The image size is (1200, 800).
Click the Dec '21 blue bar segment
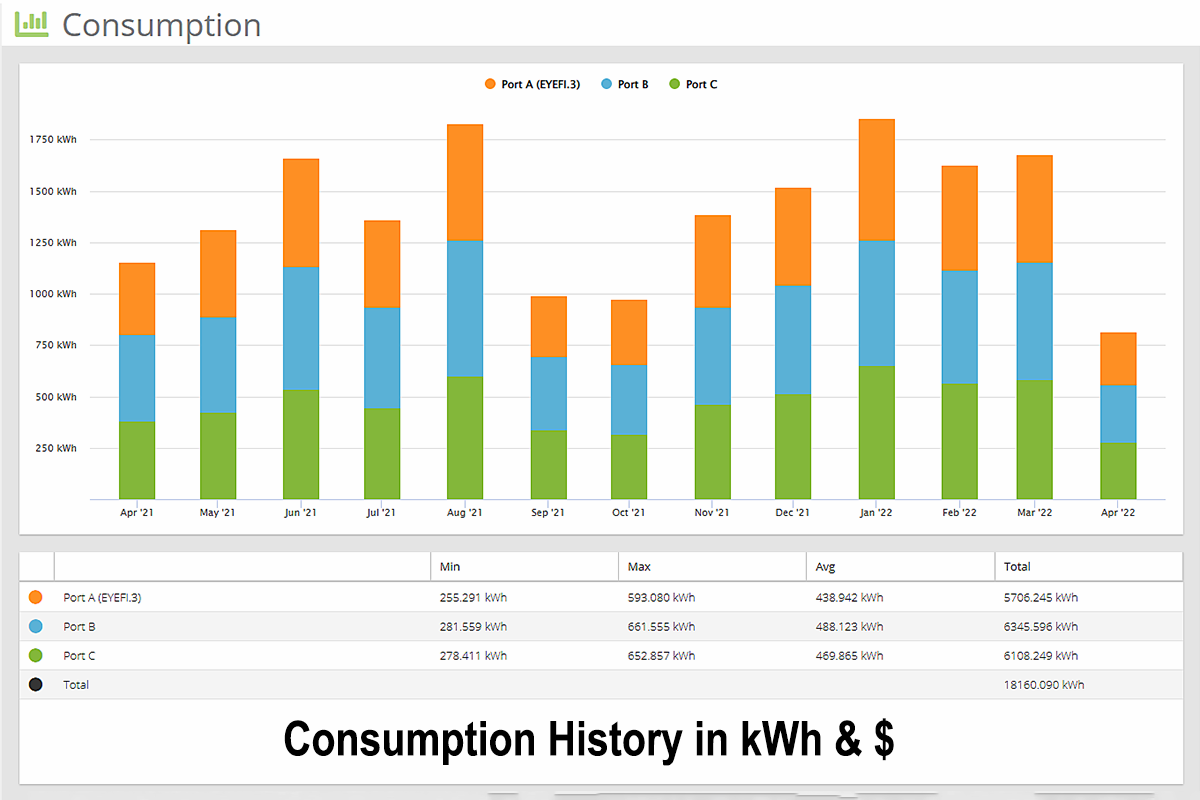point(793,339)
